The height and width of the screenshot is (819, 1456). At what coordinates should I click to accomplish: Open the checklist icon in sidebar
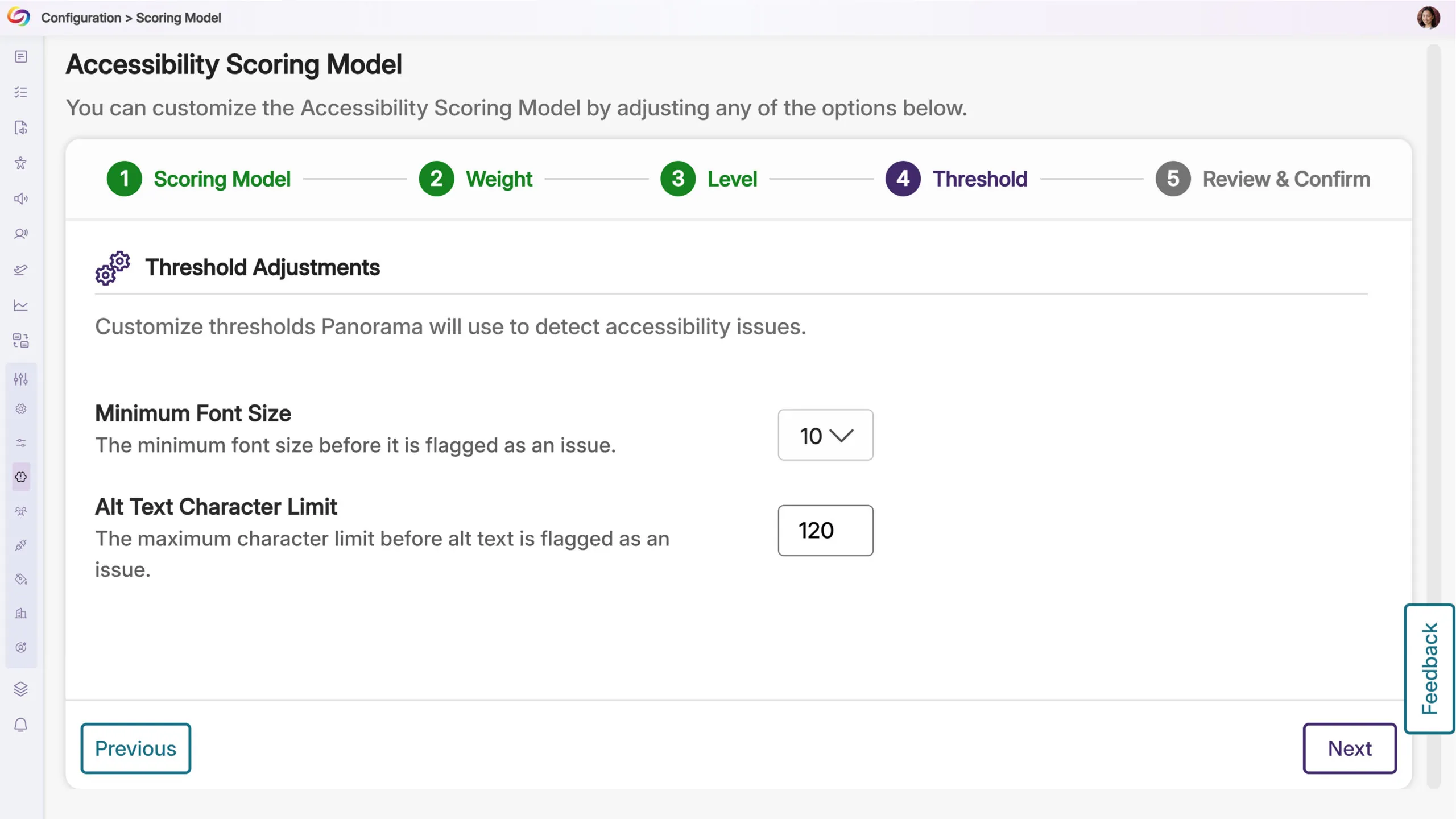pos(21,92)
